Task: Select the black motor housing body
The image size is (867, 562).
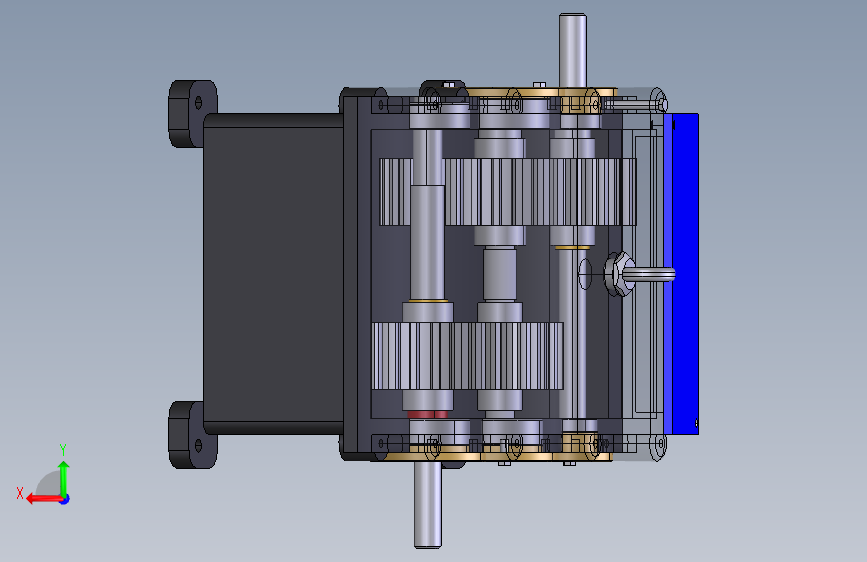Action: tap(273, 274)
